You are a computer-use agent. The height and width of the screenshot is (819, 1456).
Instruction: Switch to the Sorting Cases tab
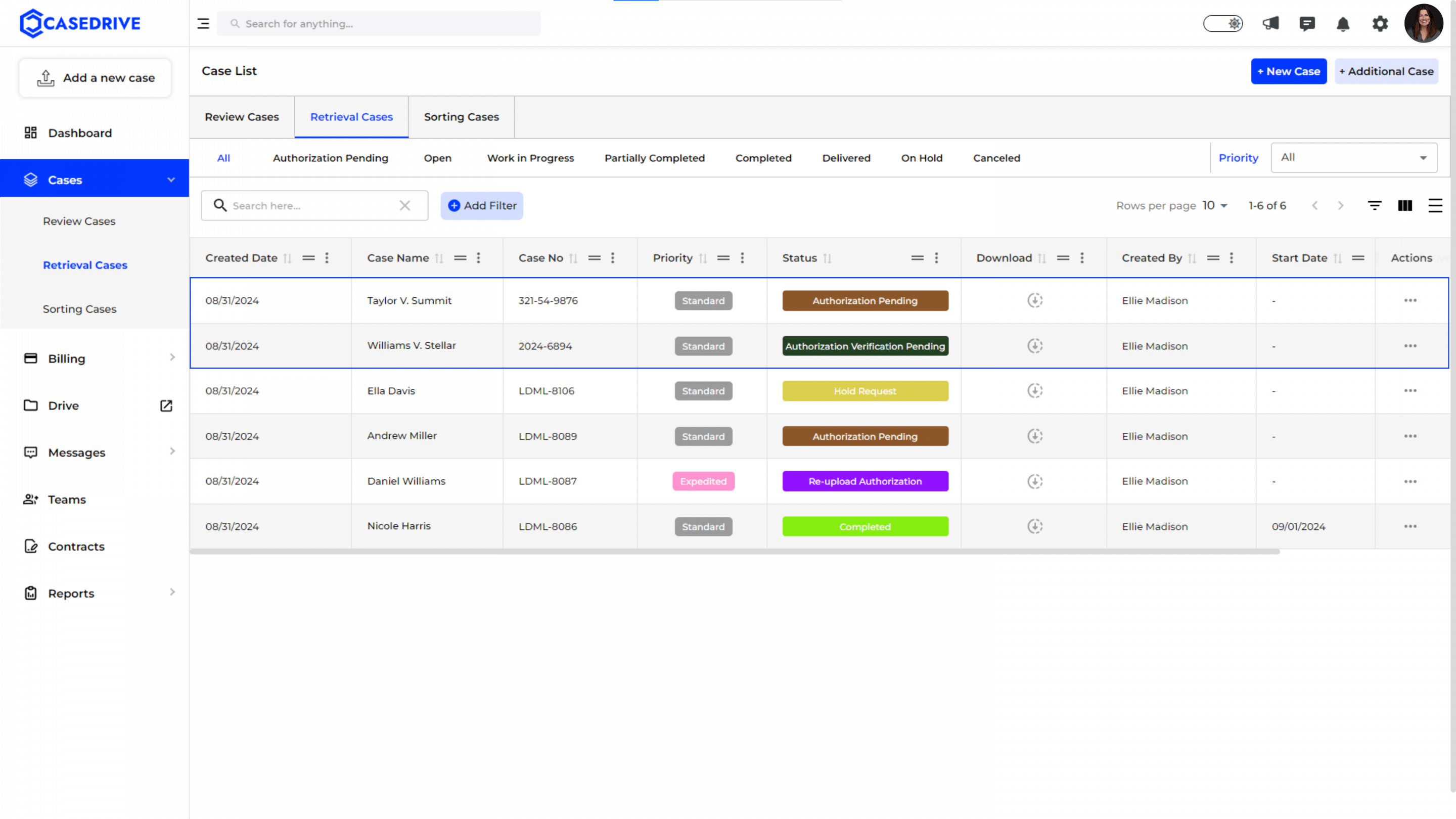tap(461, 117)
